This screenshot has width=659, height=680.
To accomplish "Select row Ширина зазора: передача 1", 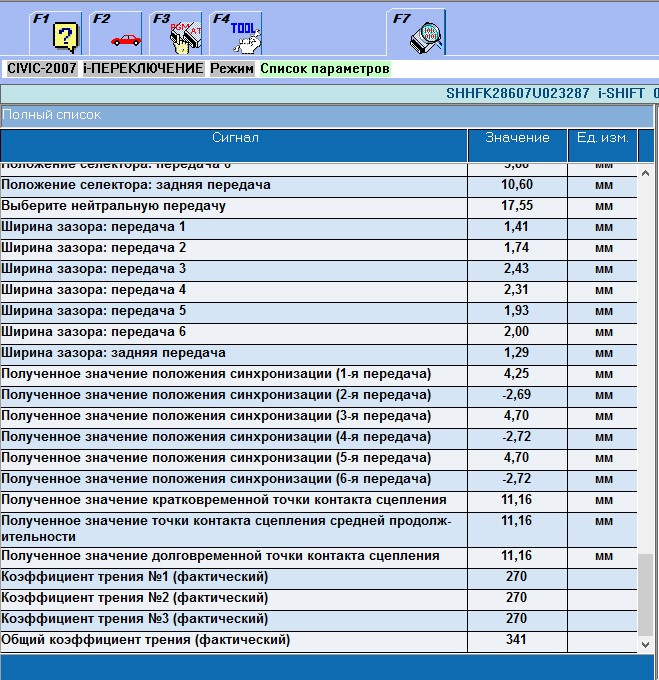I will pyautogui.click(x=319, y=229).
